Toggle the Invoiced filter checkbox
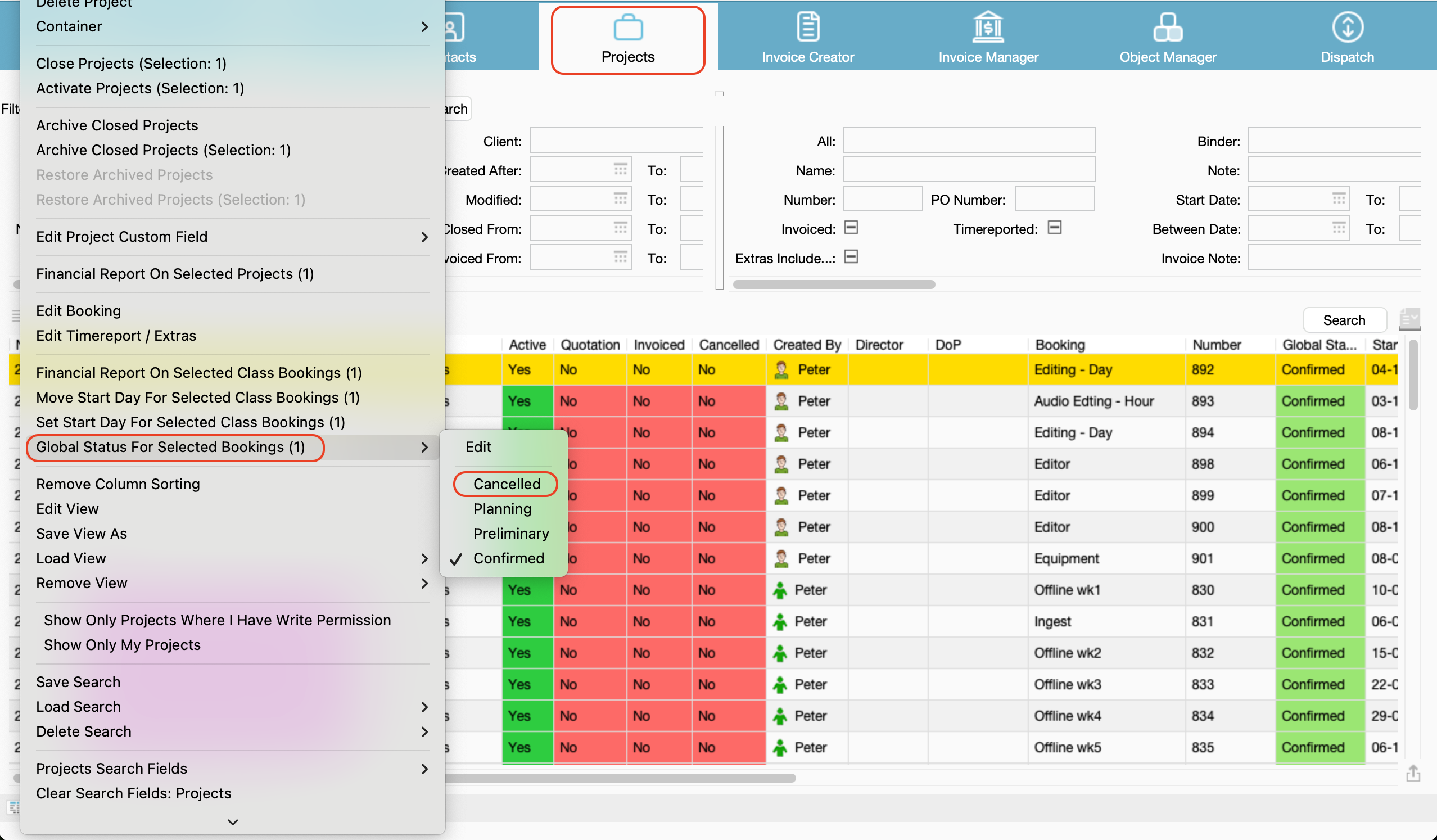This screenshot has width=1437, height=840. (851, 228)
